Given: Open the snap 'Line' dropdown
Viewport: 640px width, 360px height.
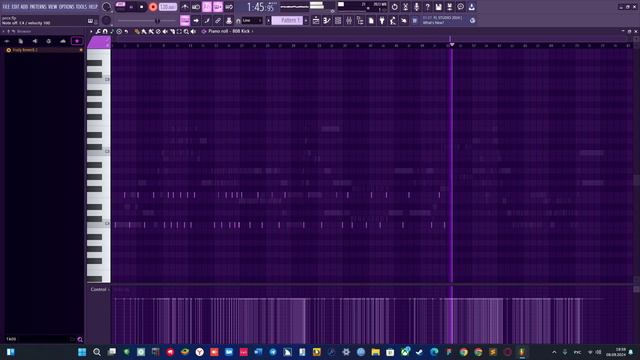Looking at the screenshot, I should (252, 20).
